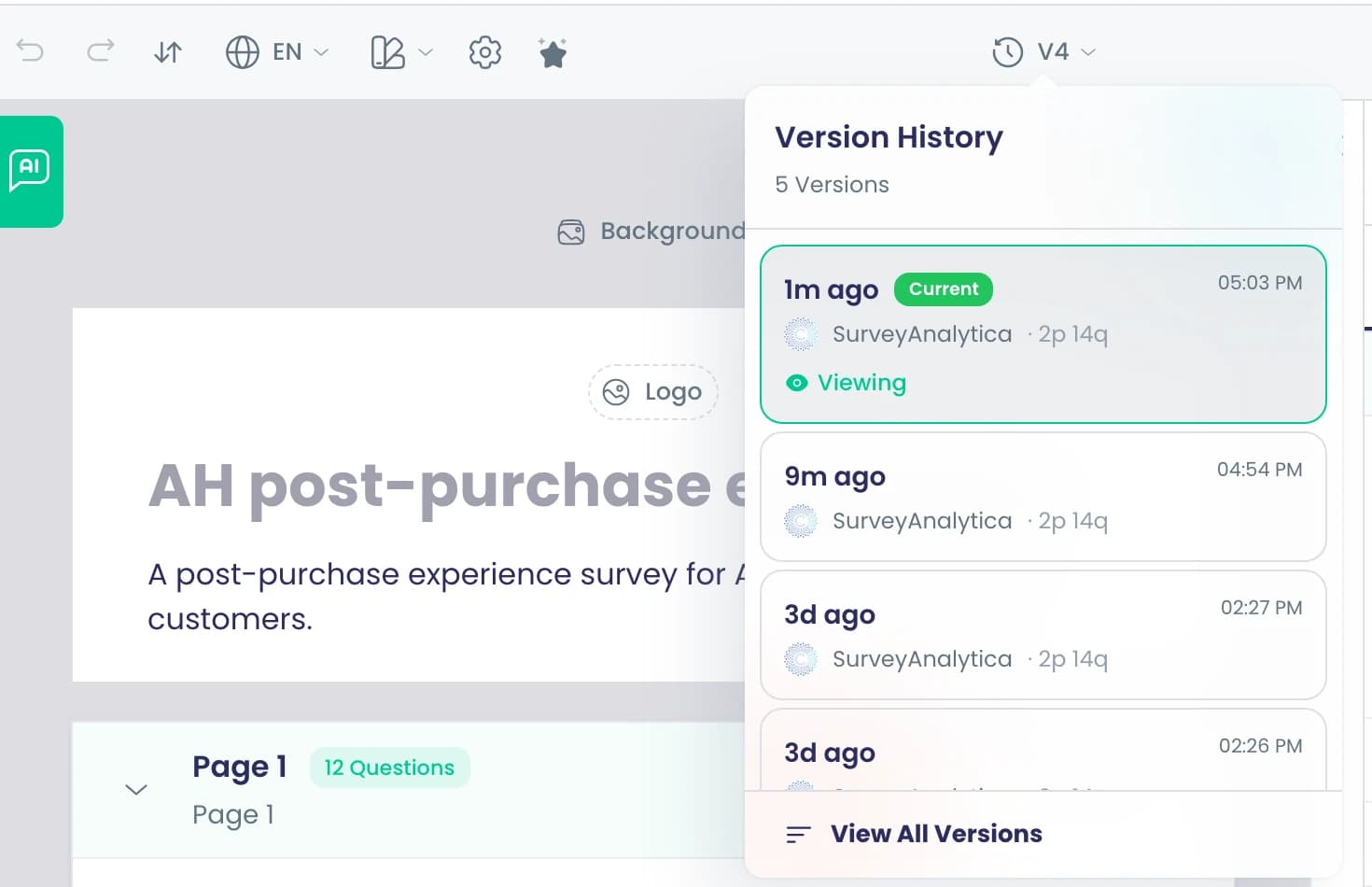
Task: Click the AH post-purchase survey title
Action: (x=448, y=486)
